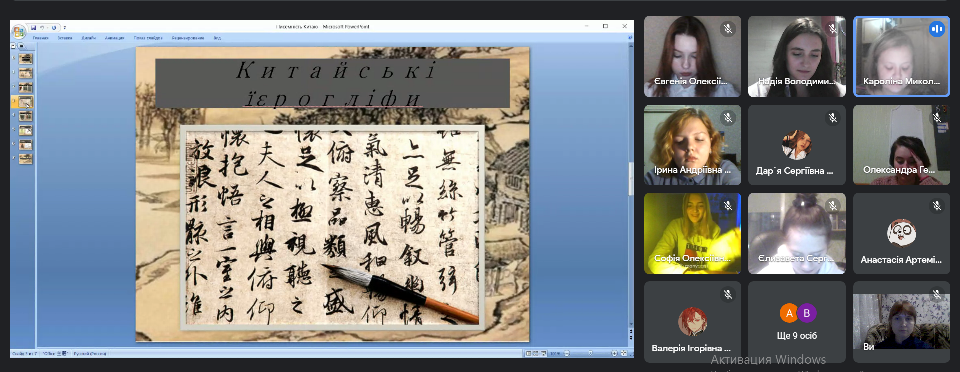Open the Вставка ribbon tab
Viewport: 960px width, 372px height.
click(65, 38)
